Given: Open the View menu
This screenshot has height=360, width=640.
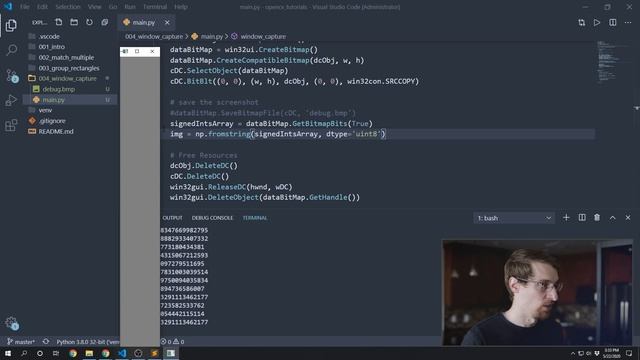Looking at the screenshot, I should 94,7.
